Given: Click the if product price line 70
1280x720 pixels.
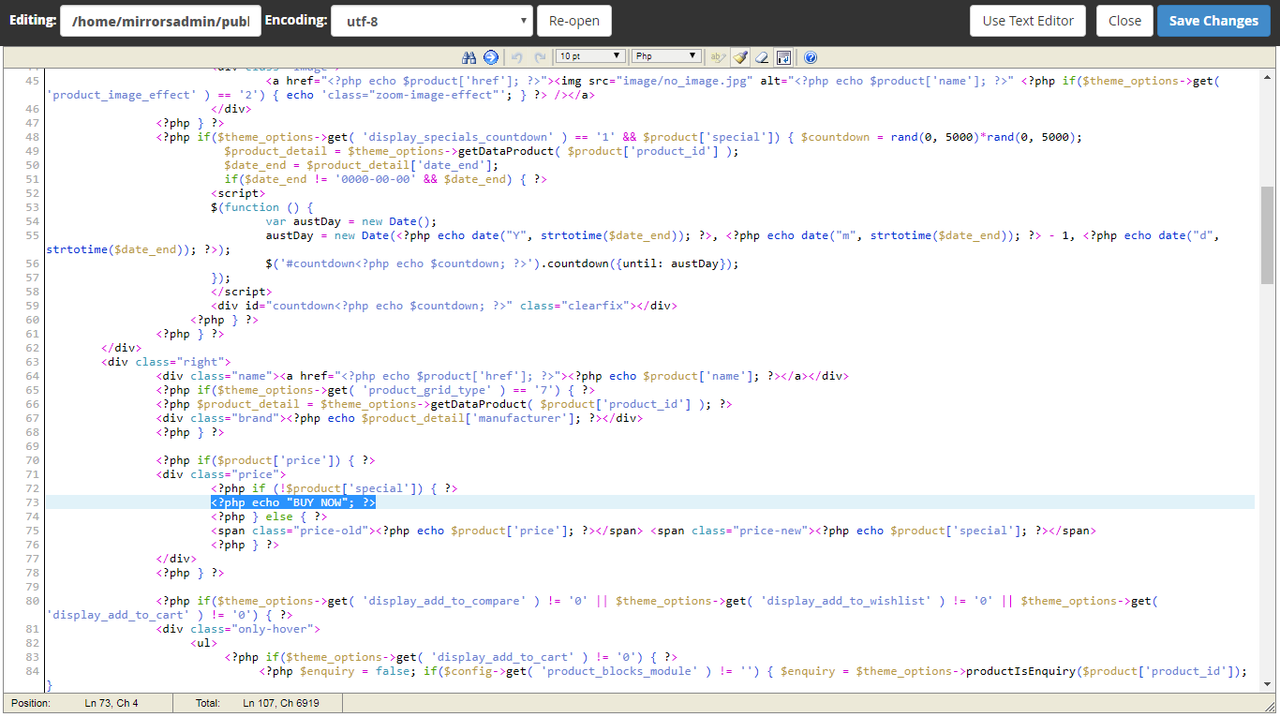Looking at the screenshot, I should (x=266, y=460).
